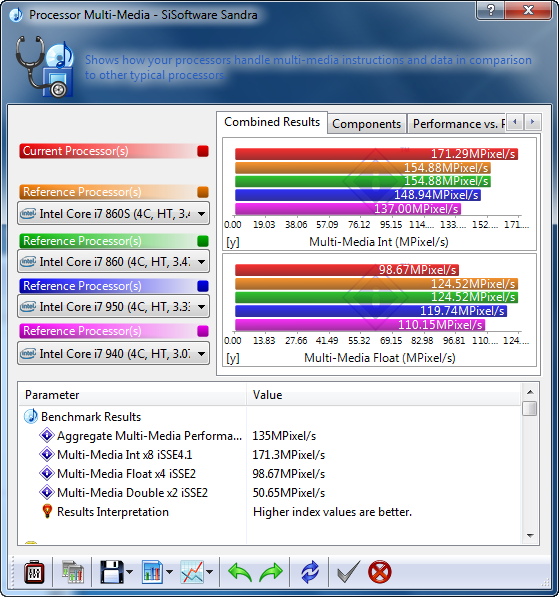The width and height of the screenshot is (559, 597).
Task: Click the diamond icon beside Aggregate Multi-Media
Action: coord(47,435)
